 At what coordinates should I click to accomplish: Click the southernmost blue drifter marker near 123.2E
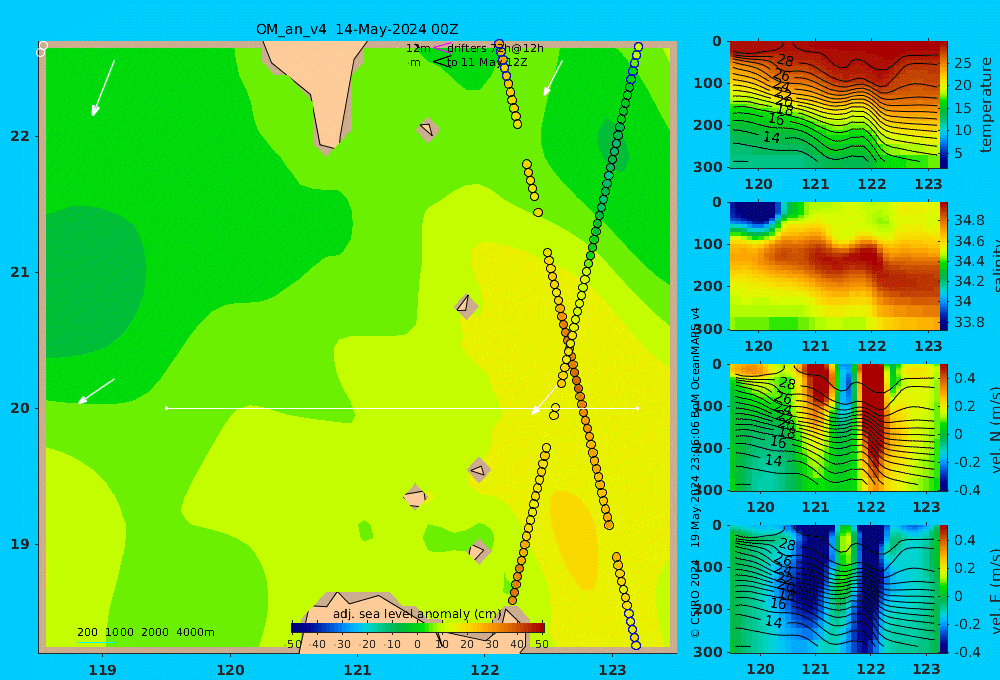coord(635,646)
